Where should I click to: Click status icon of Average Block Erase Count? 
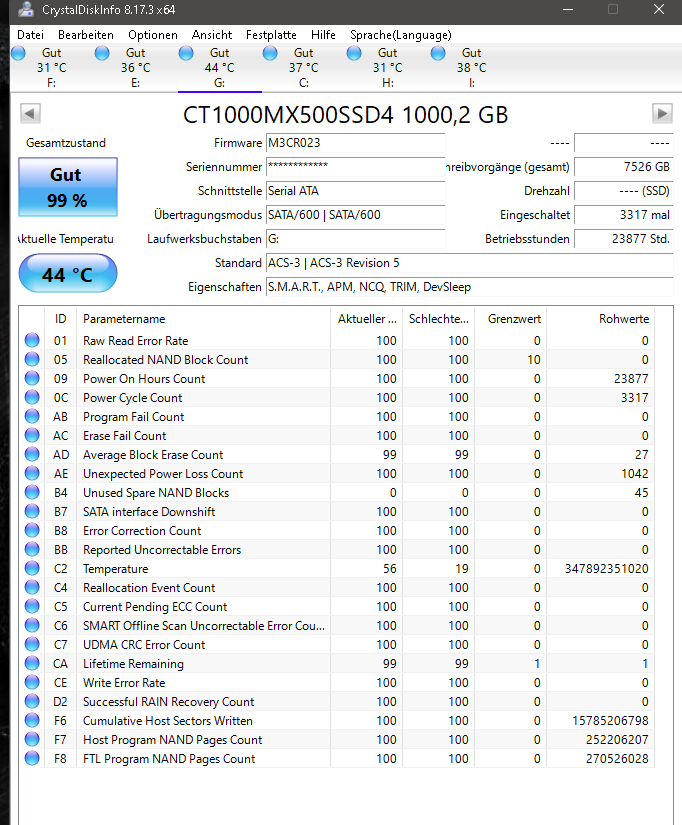(32, 454)
